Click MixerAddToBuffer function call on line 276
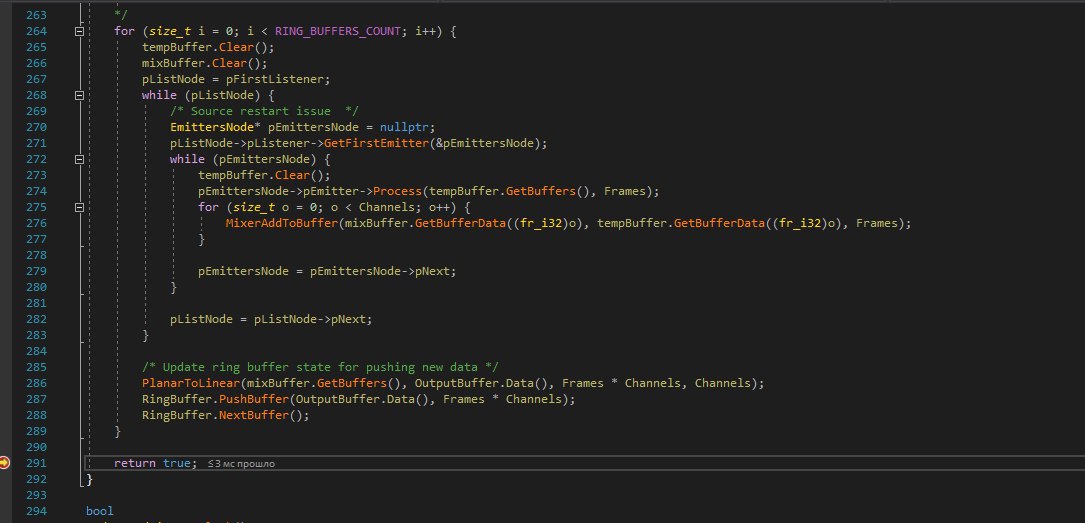 (282, 223)
